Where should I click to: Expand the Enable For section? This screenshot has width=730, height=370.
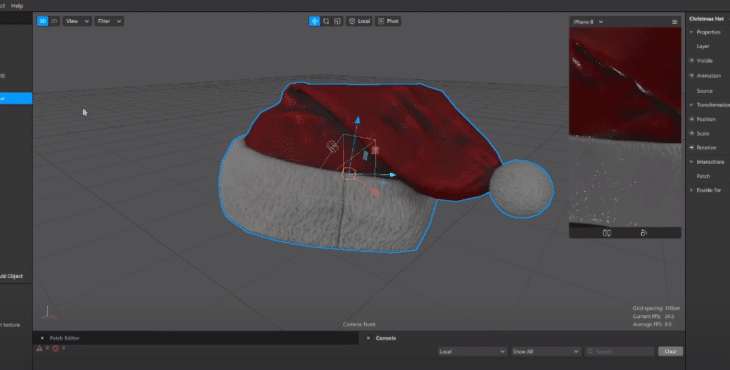point(691,190)
